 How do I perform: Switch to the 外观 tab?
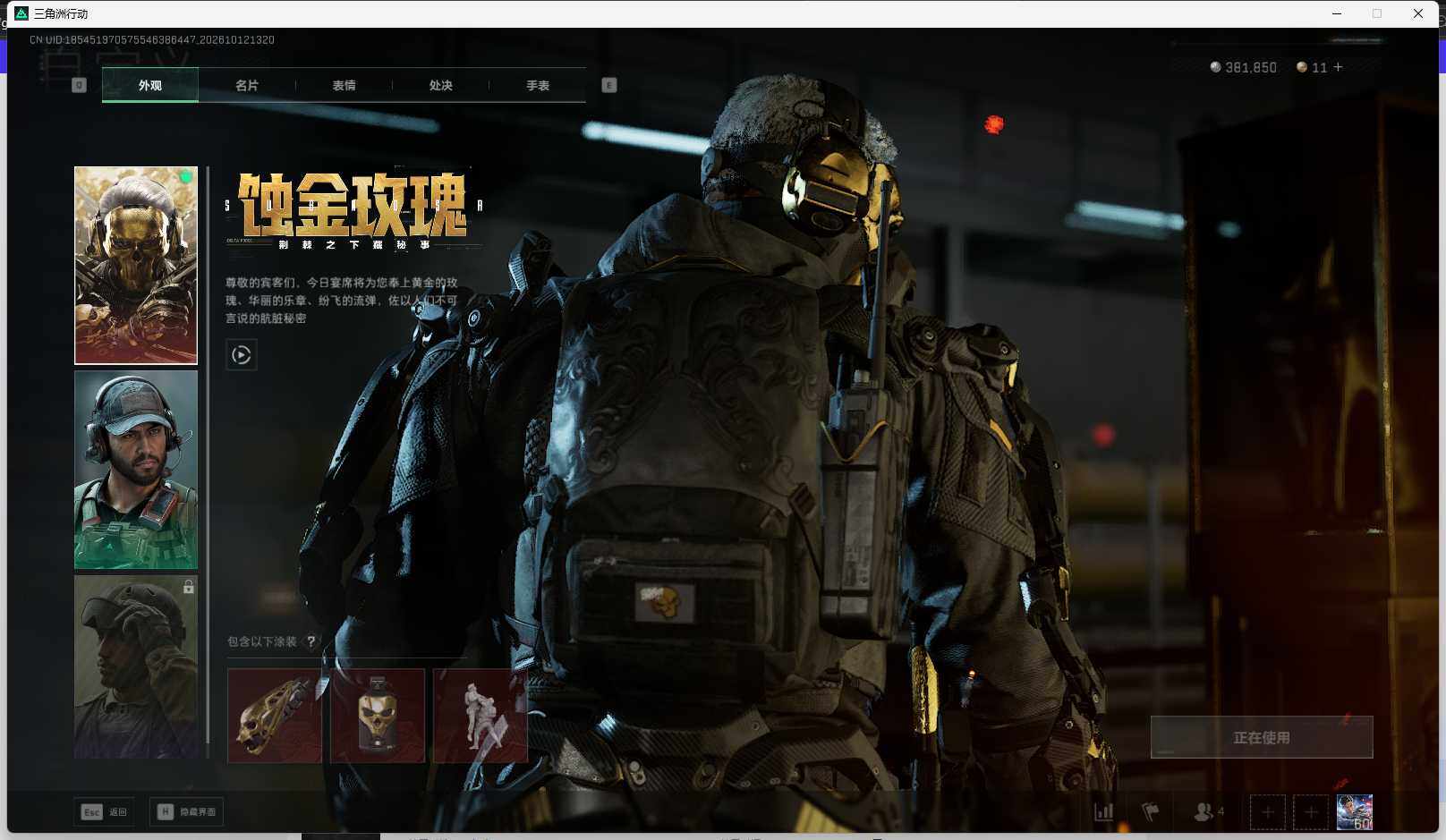[150, 85]
